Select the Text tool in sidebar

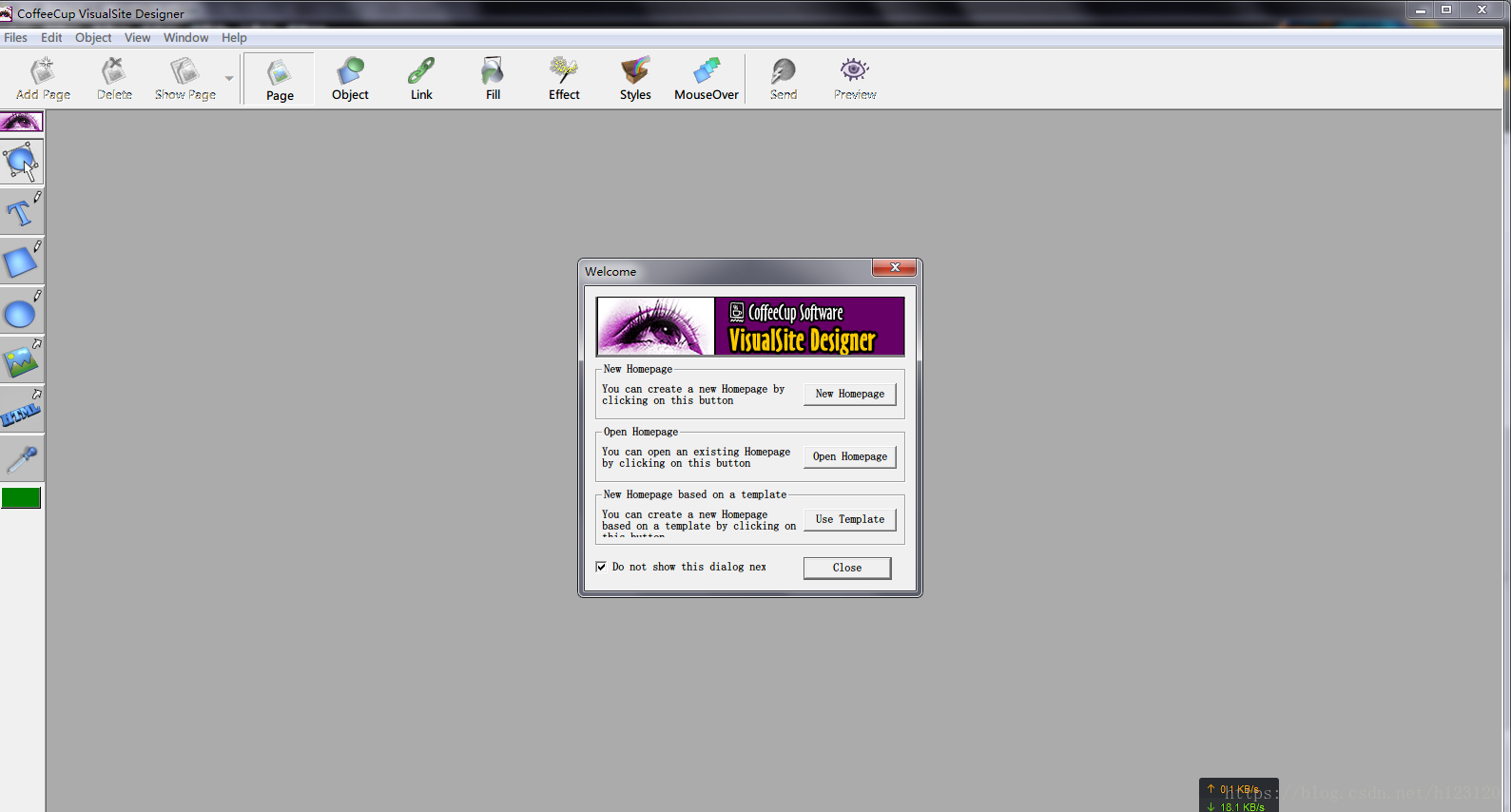21,211
